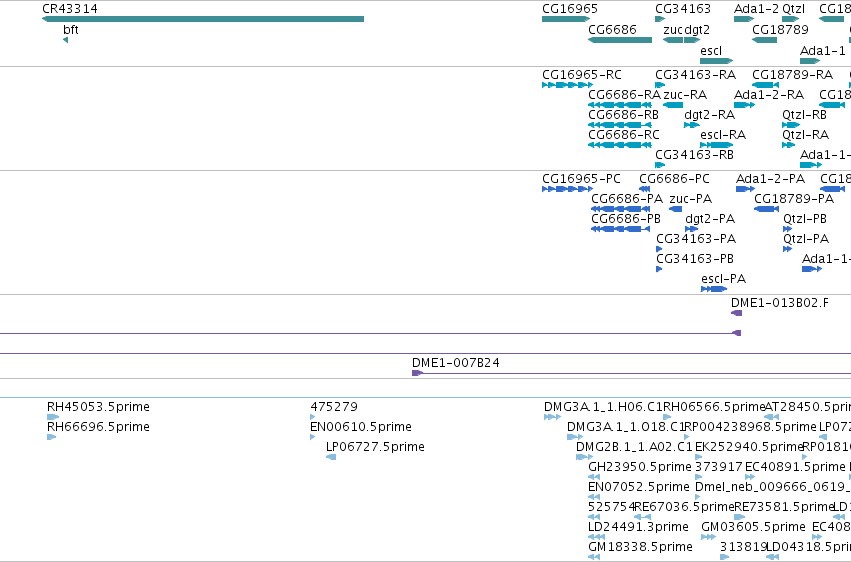This screenshot has height=562, width=851.
Task: Select the CG6686-PC protein label
Action: [x=674, y=179]
